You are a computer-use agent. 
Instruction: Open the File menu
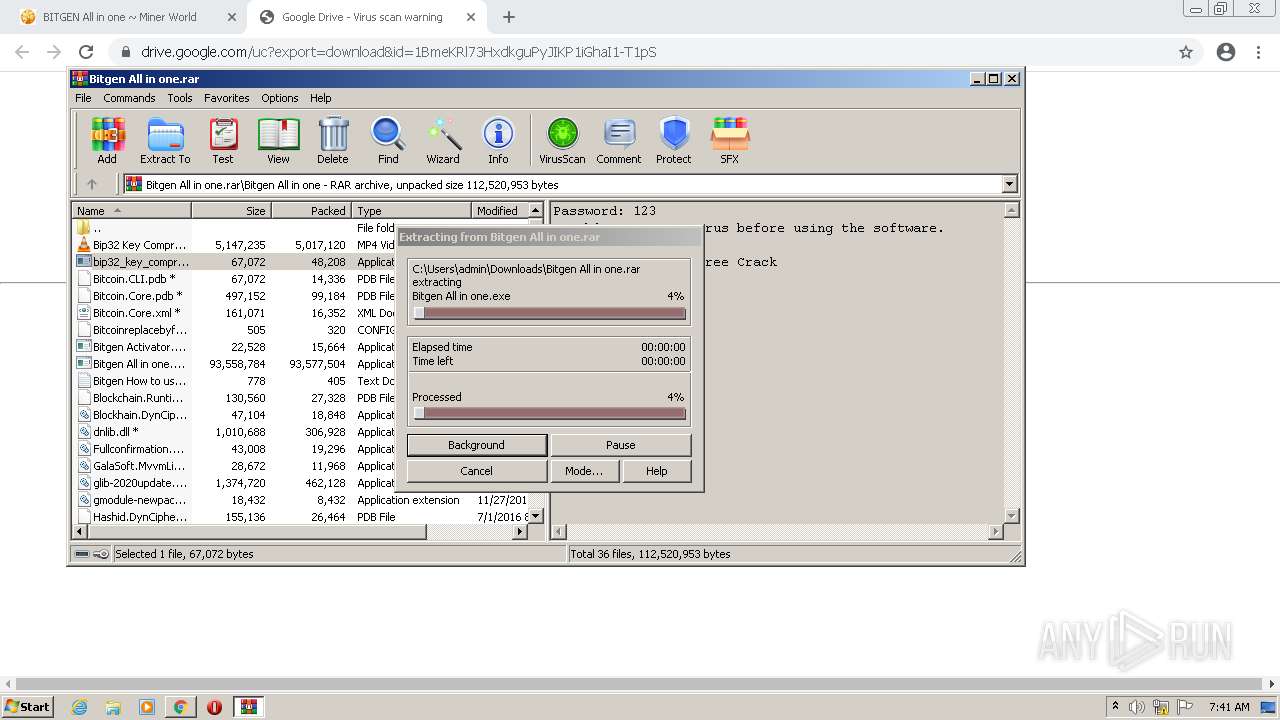coord(83,98)
